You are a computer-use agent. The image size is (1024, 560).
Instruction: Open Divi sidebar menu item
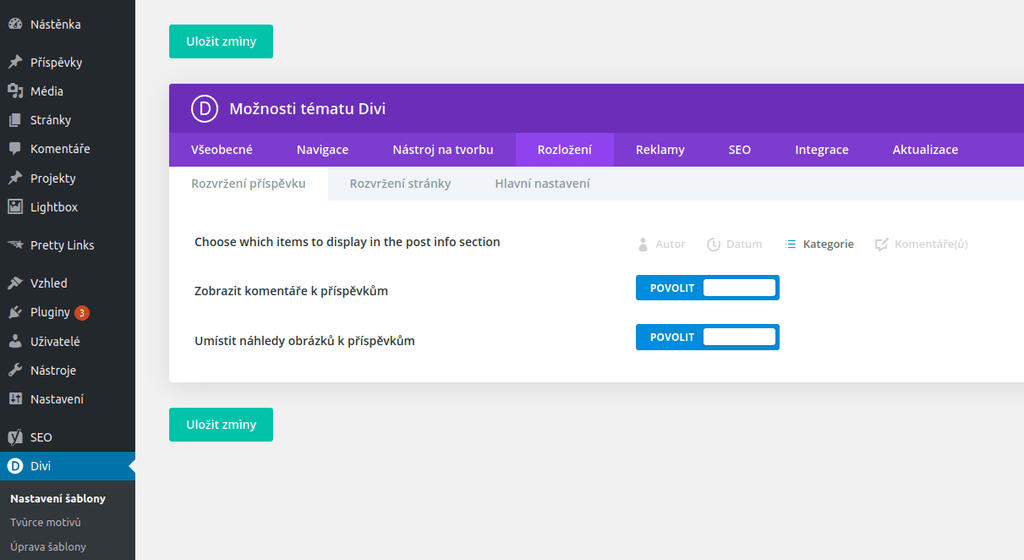67,466
